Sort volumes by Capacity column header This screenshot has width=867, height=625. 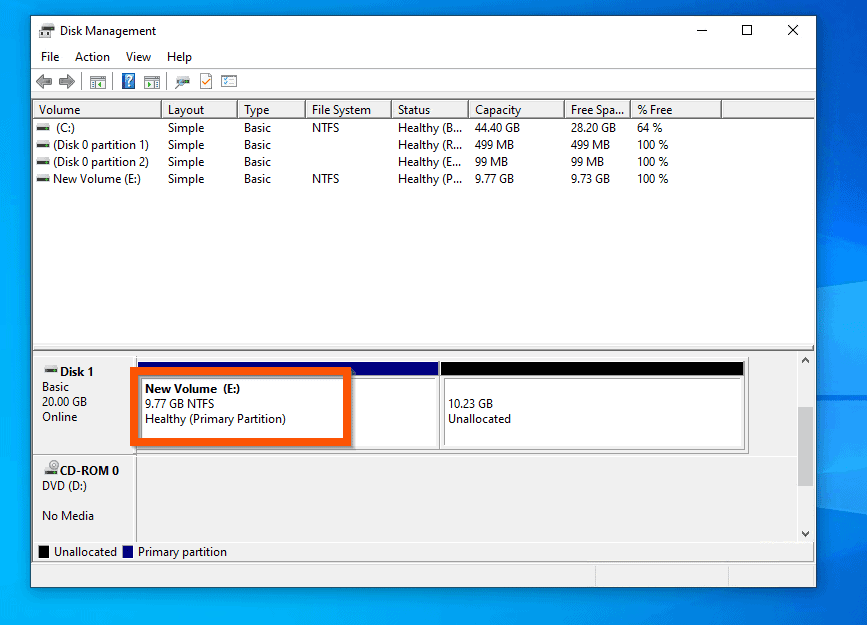(x=516, y=110)
